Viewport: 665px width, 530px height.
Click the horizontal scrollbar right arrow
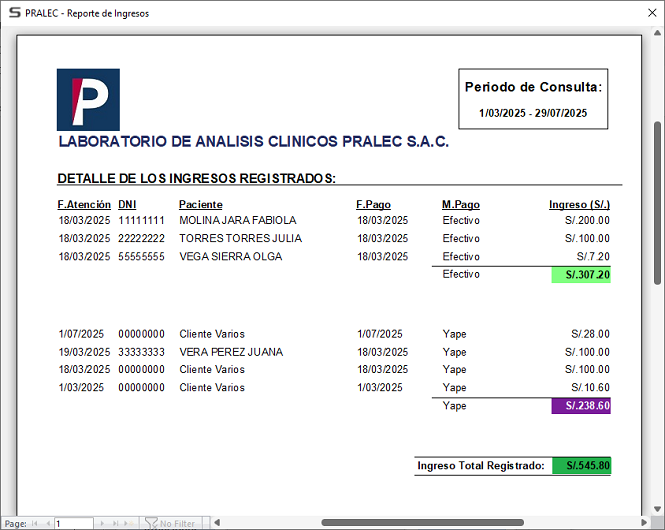click(x=642, y=523)
